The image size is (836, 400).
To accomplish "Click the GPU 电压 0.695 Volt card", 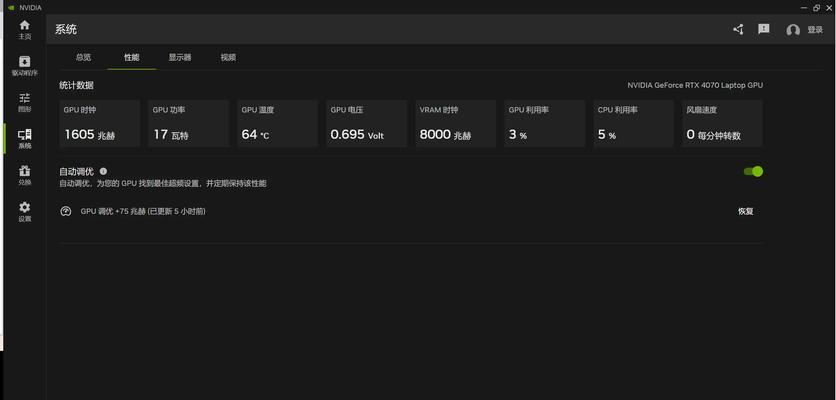I will click(x=367, y=123).
